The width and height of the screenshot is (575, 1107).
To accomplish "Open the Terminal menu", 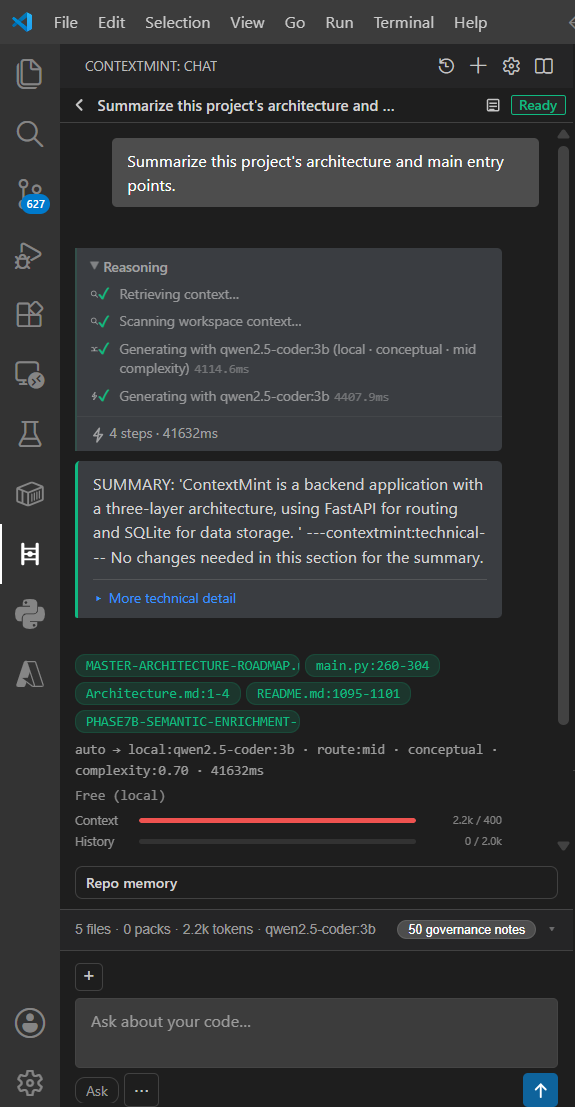I will coord(404,23).
